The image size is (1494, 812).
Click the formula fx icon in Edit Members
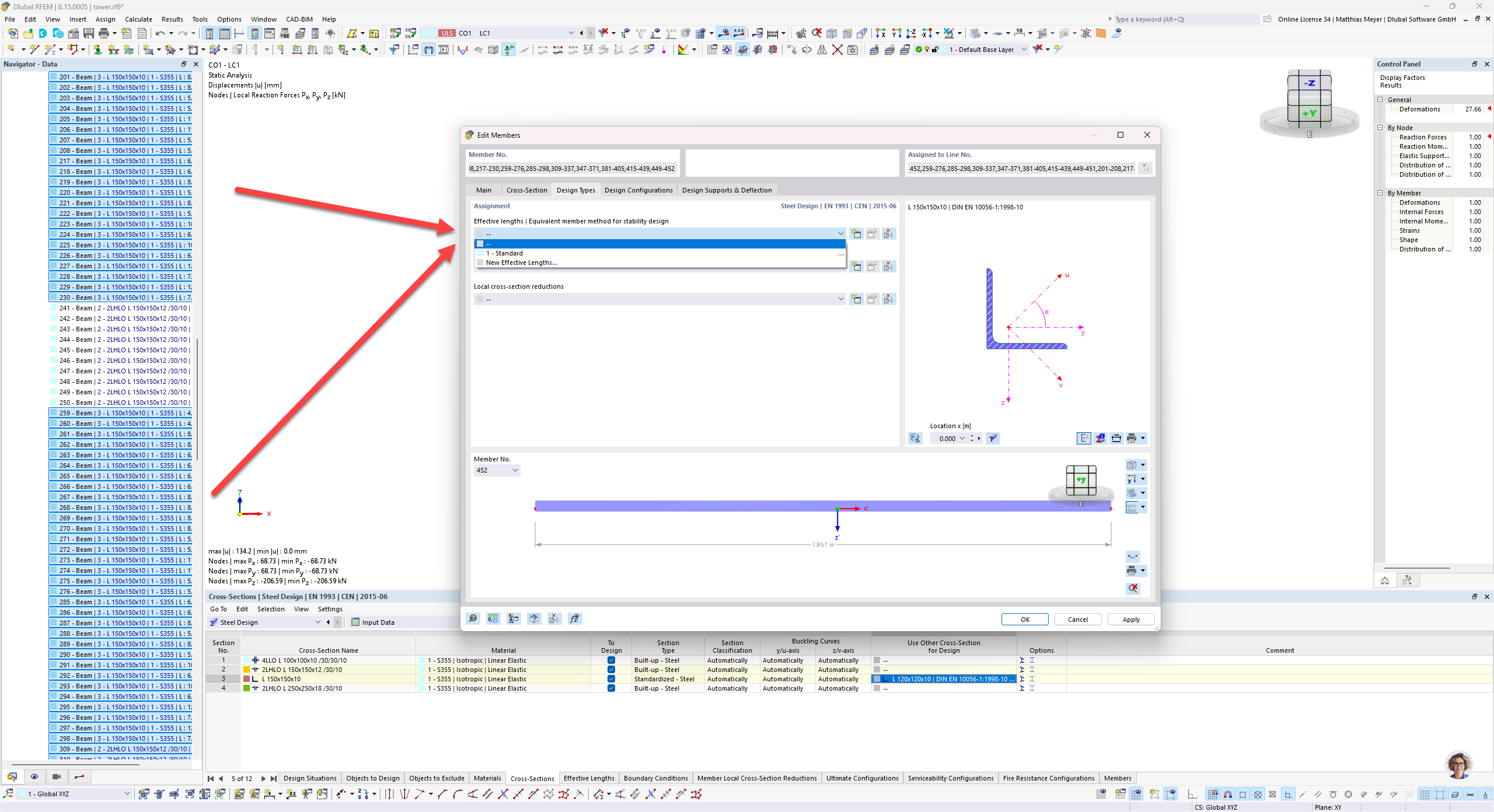pyautogui.click(x=575, y=619)
